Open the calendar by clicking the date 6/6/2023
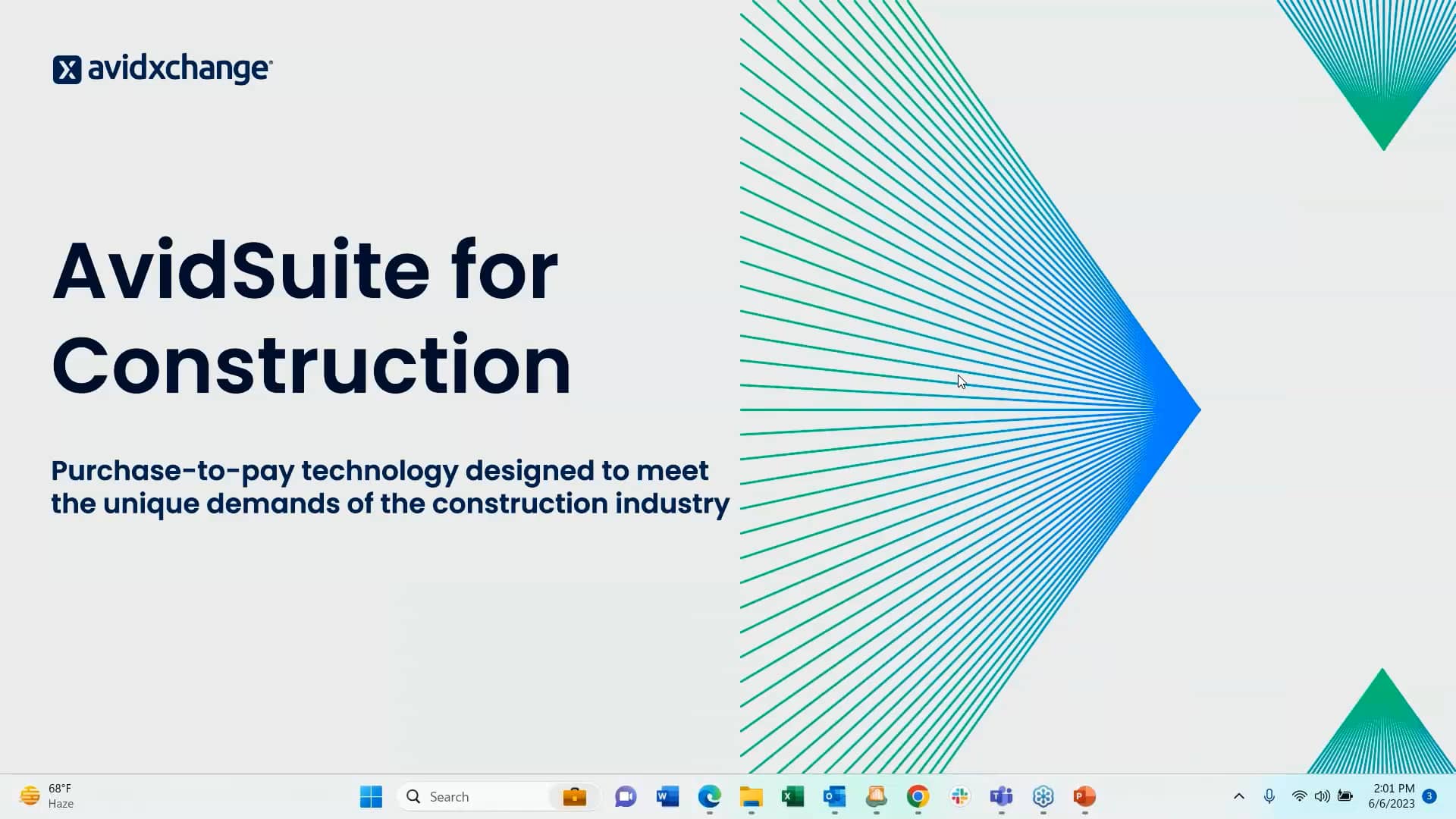1456x819 pixels. pyautogui.click(x=1392, y=802)
